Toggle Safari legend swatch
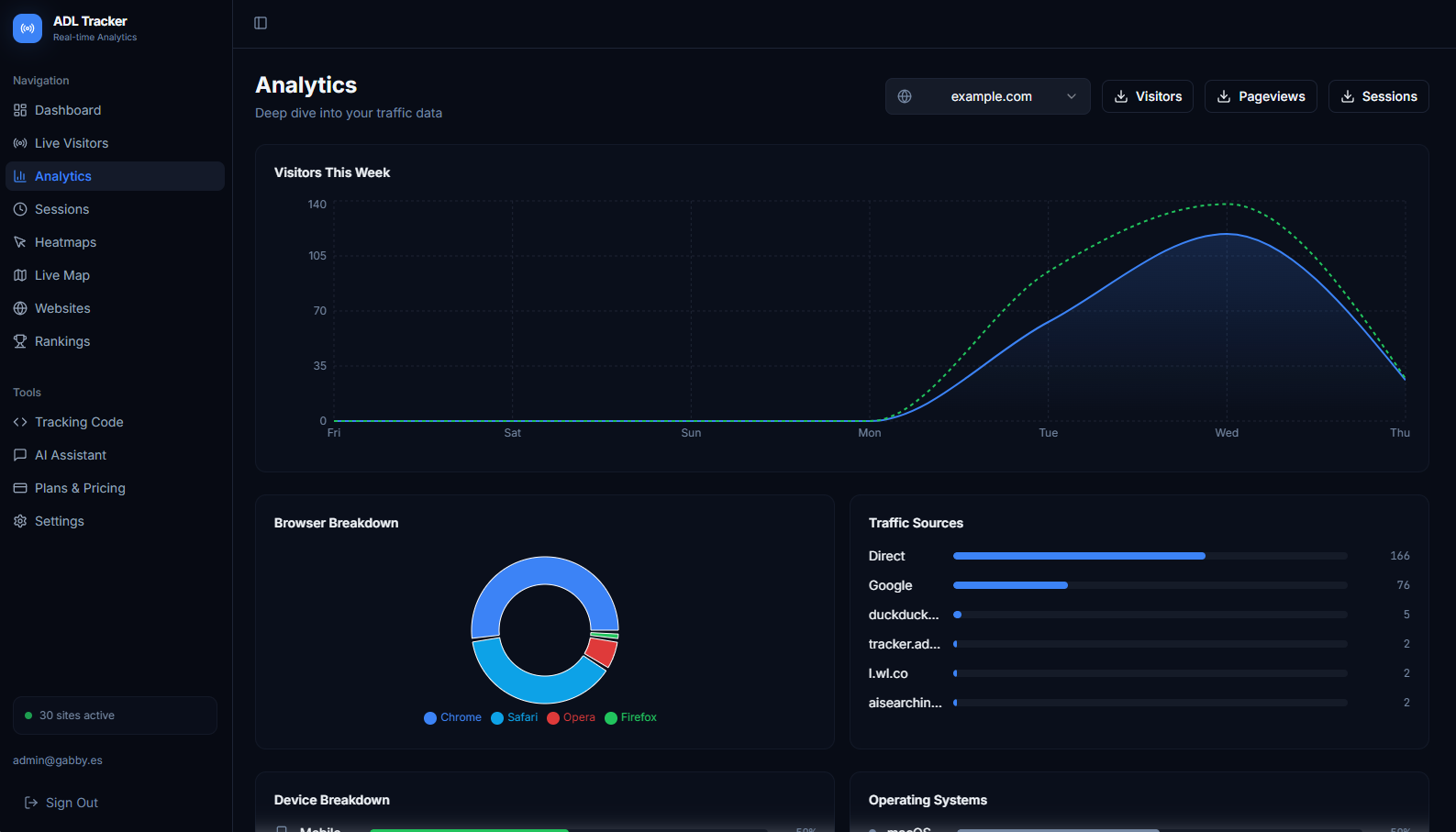 tap(497, 718)
